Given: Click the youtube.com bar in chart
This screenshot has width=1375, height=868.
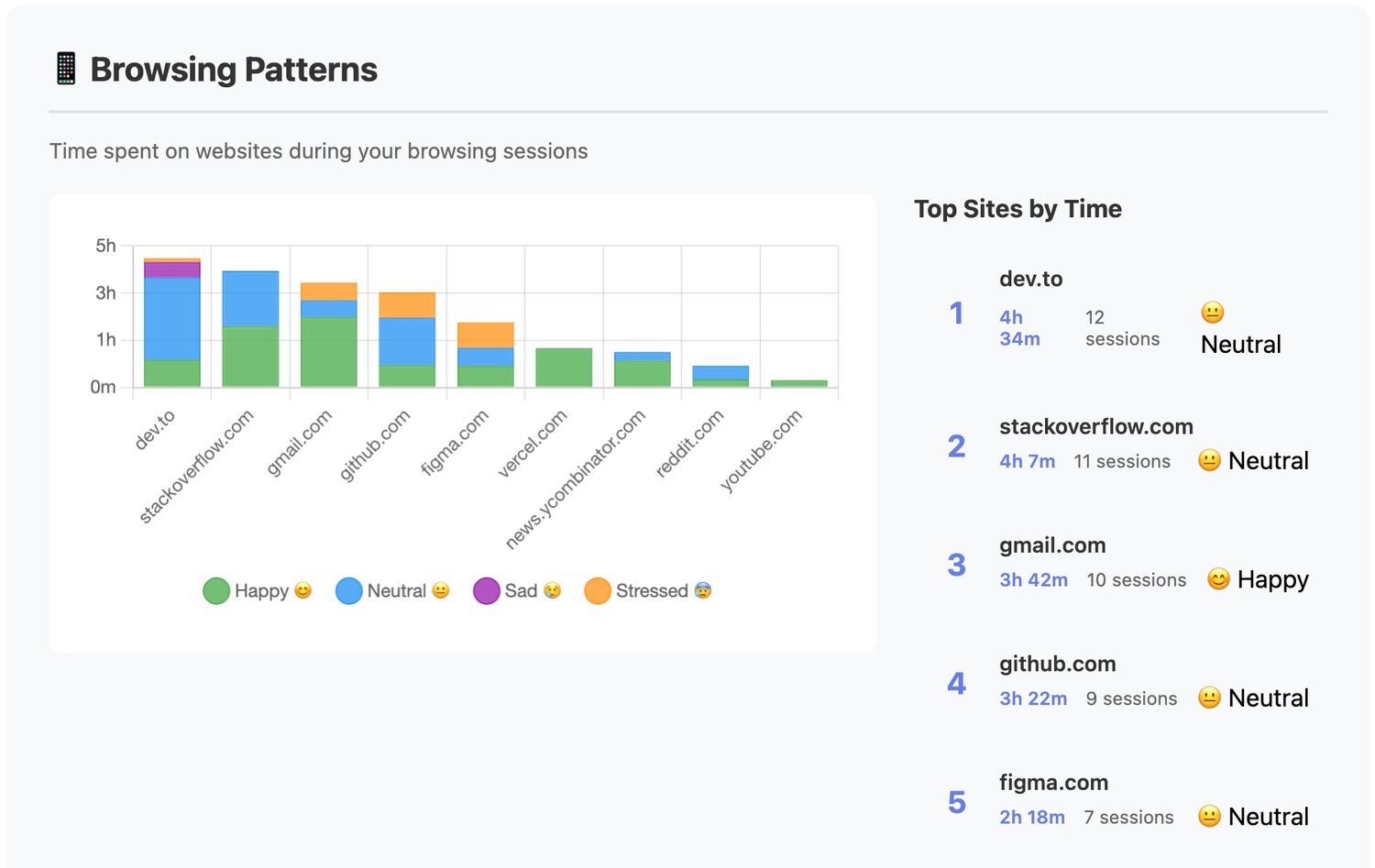Looking at the screenshot, I should click(799, 383).
